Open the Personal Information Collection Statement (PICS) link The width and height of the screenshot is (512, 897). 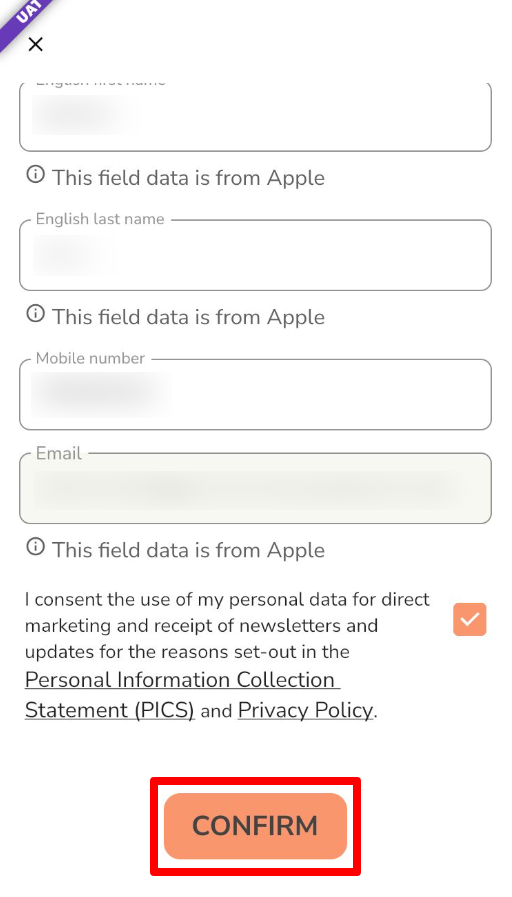coord(182,694)
